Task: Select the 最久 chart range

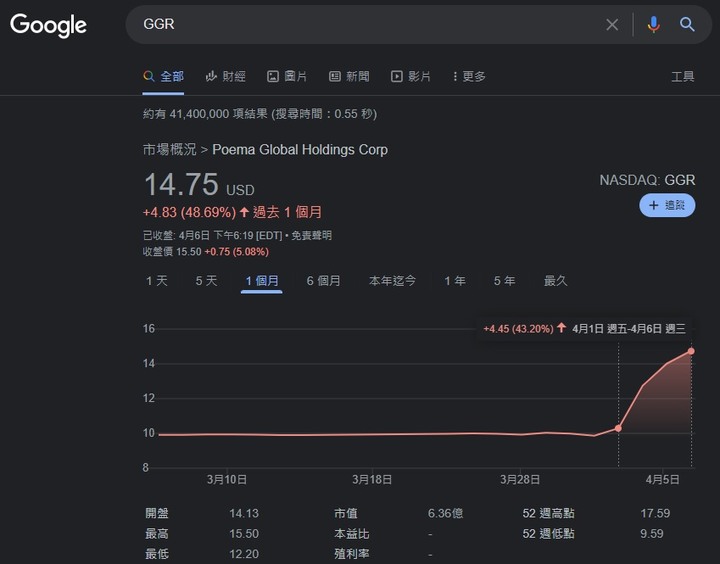Action: click(556, 281)
